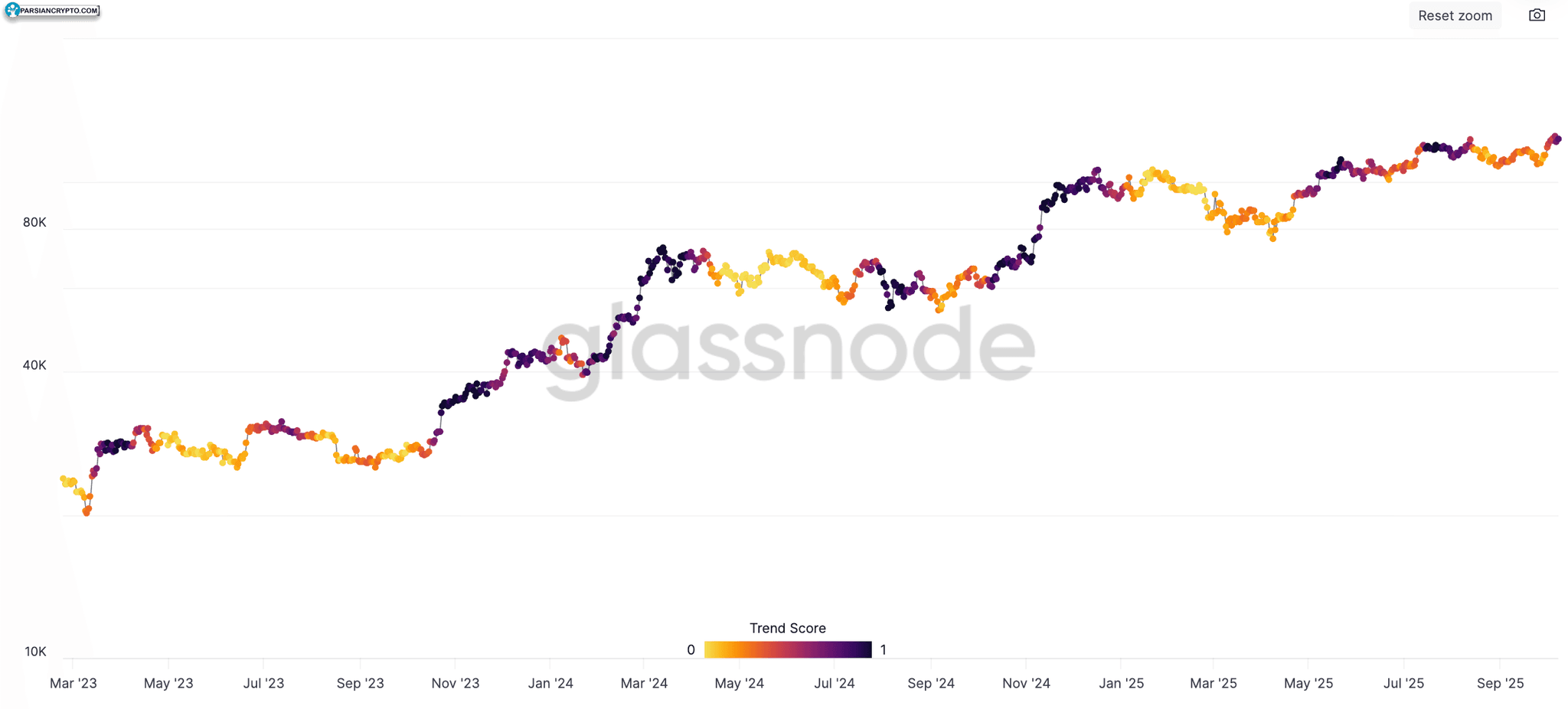Viewport: 1568px width, 709px height.
Task: Click the Sep '25 x-axis label
Action: point(1501,683)
